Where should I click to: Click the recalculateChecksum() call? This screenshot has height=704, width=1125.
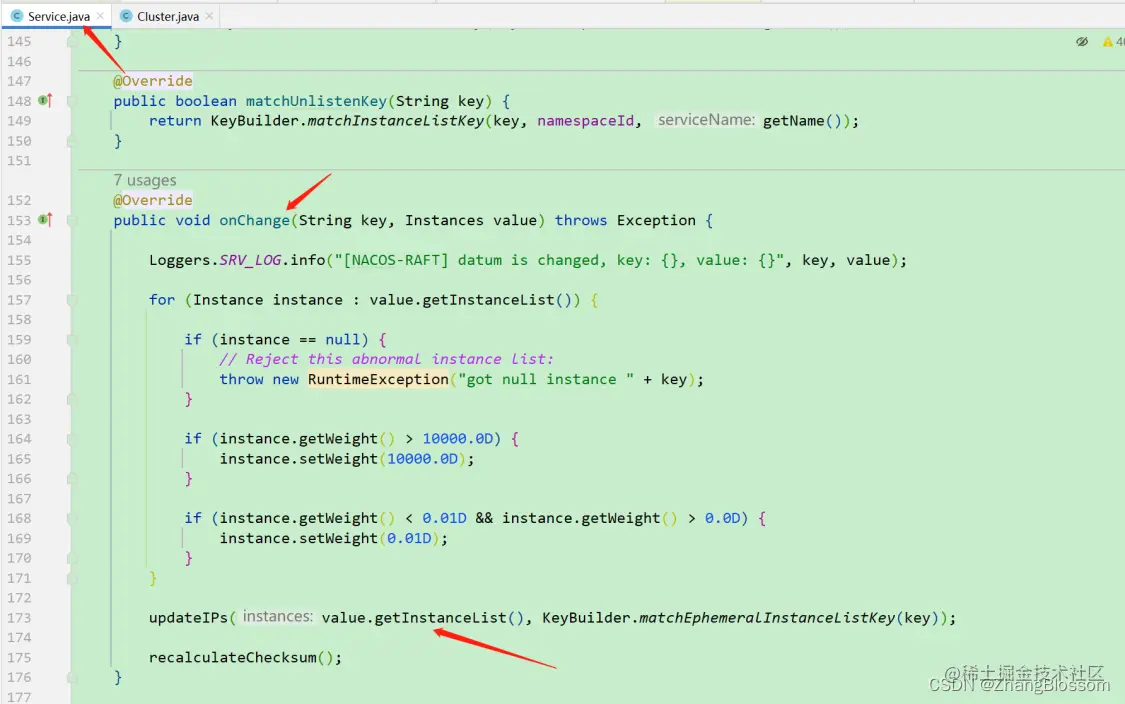[241, 657]
